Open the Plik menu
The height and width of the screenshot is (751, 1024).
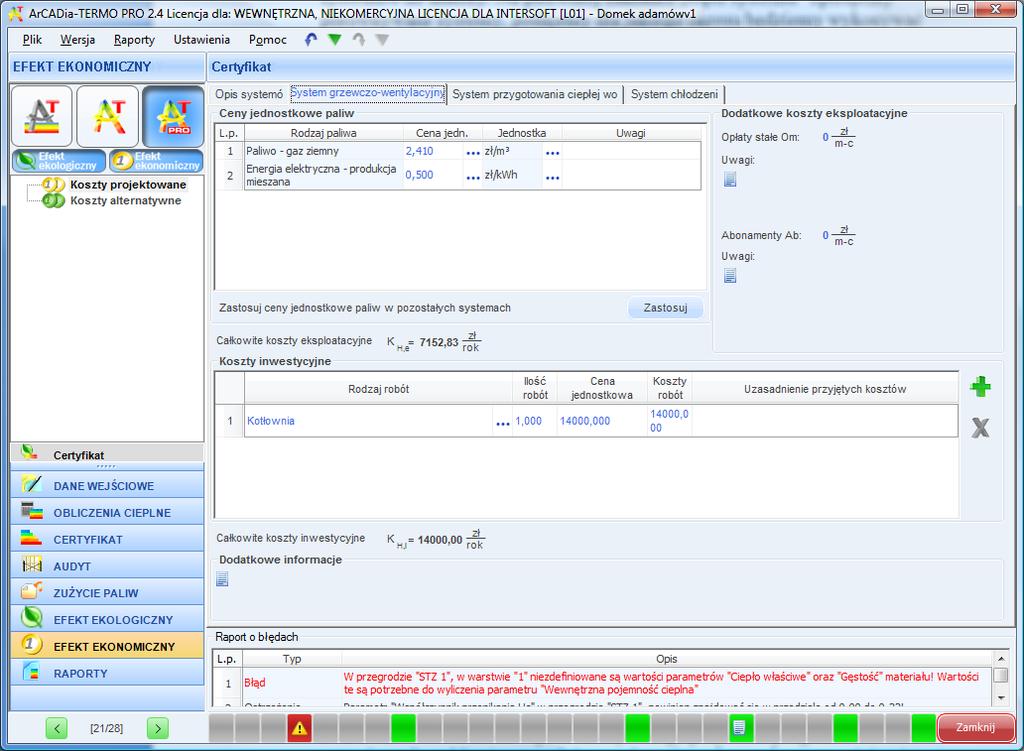[32, 40]
